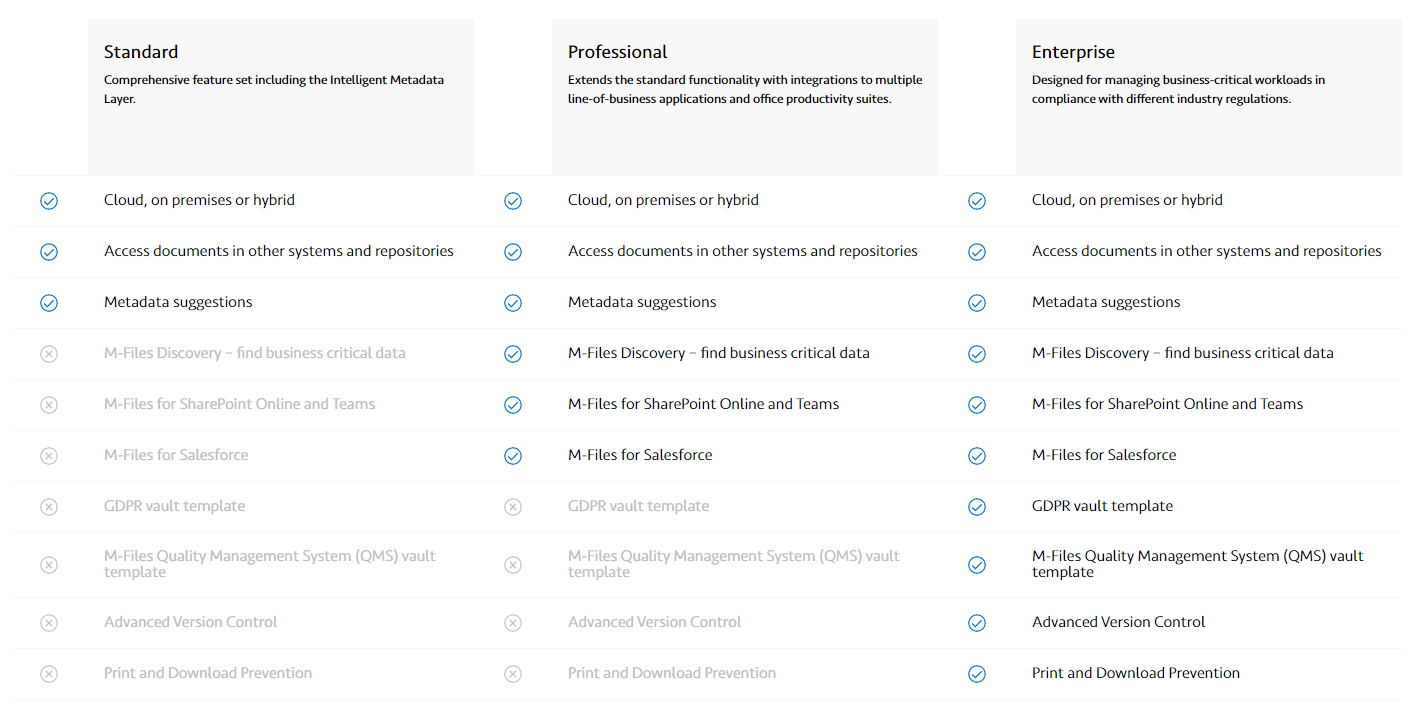Select Enterprise's checkmark beside QMS vault template

977,565
